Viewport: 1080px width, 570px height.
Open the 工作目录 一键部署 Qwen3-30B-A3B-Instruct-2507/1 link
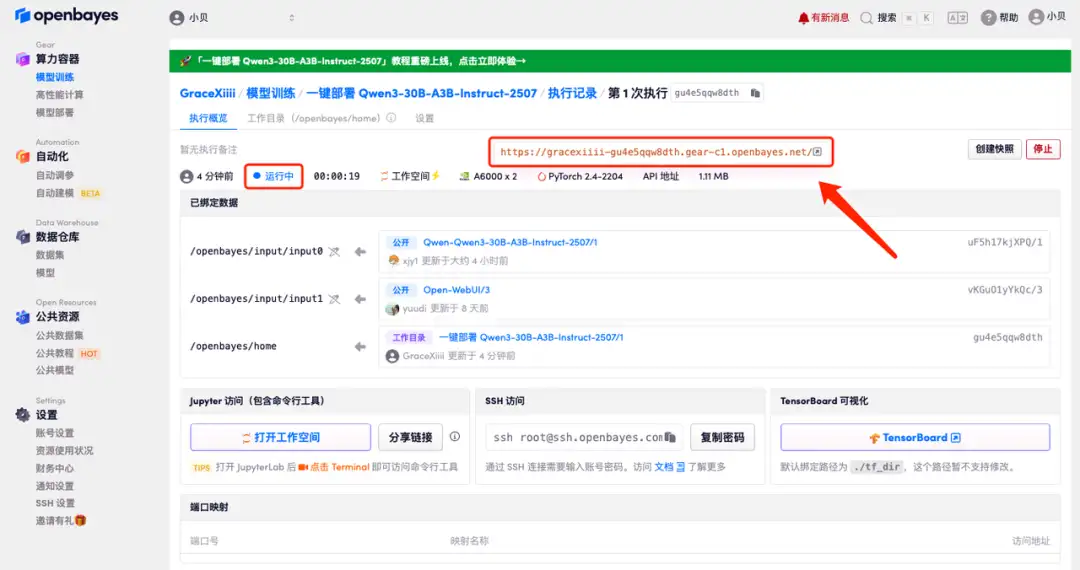(x=531, y=337)
